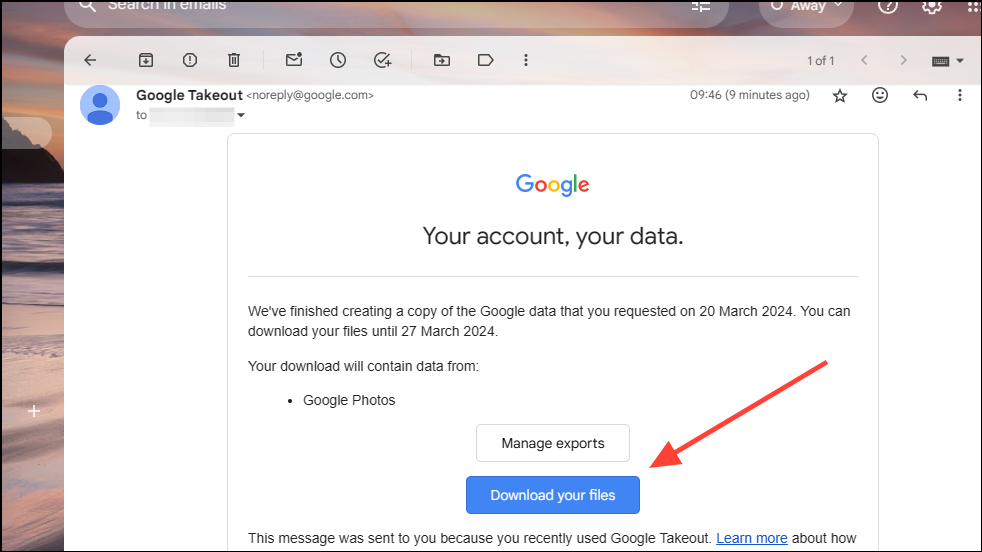This screenshot has width=982, height=552.
Task: Add an emoji reaction to the email
Action: point(880,95)
